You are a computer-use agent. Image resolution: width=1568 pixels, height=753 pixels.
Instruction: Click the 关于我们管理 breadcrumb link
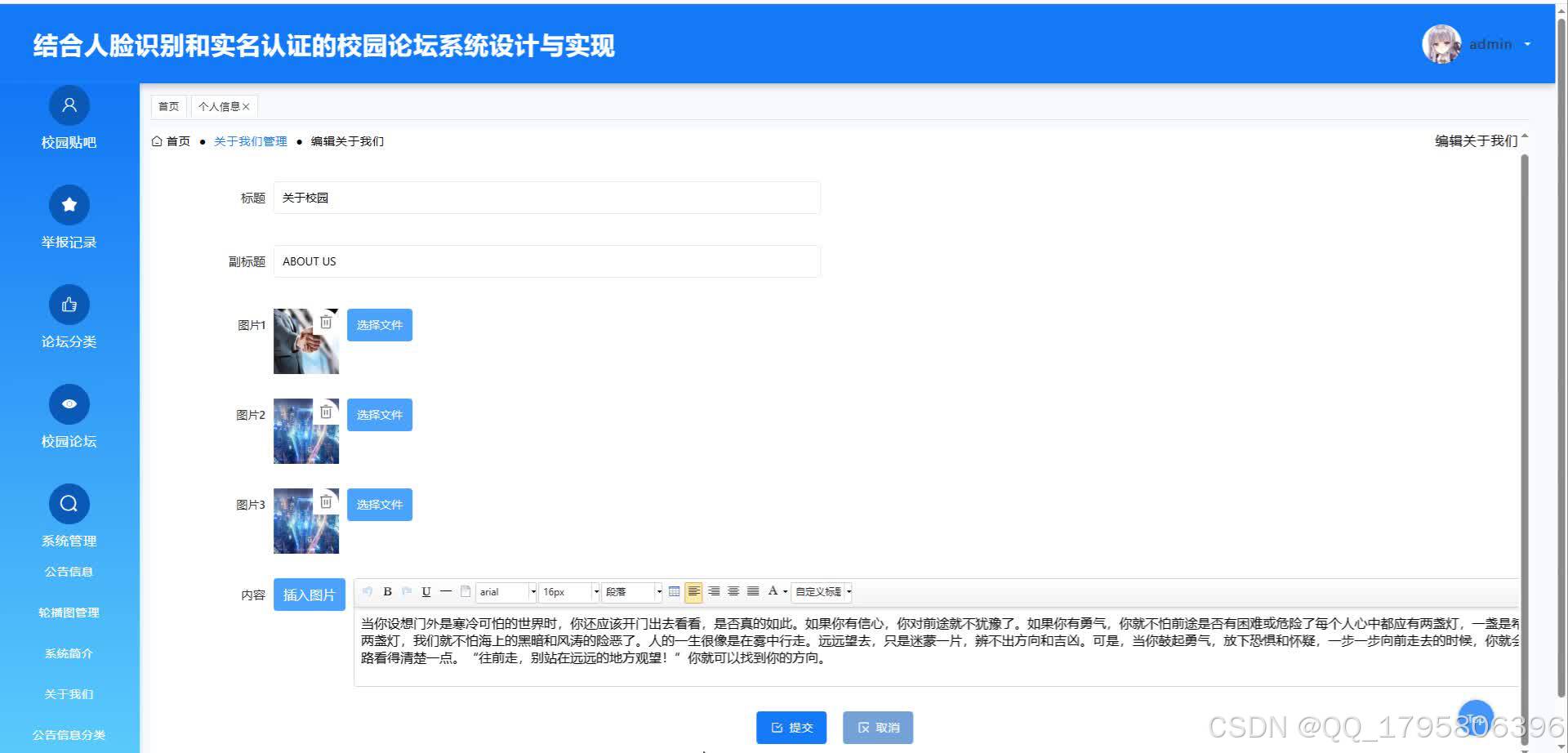click(x=250, y=140)
